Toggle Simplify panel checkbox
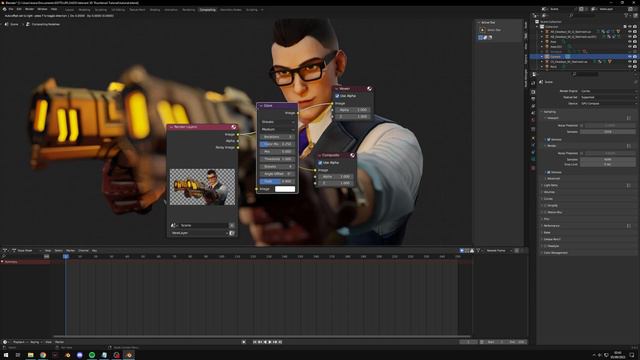The height and width of the screenshot is (360, 640). click(x=546, y=205)
